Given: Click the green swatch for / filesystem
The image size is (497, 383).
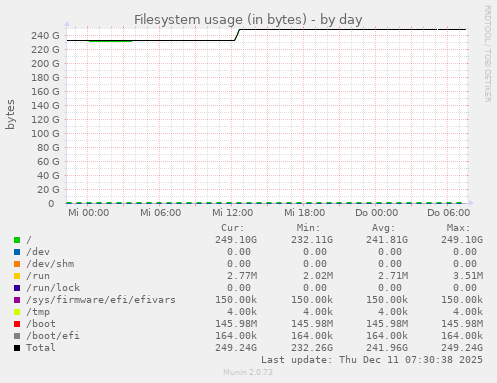Looking at the screenshot, I should (x=17, y=240).
